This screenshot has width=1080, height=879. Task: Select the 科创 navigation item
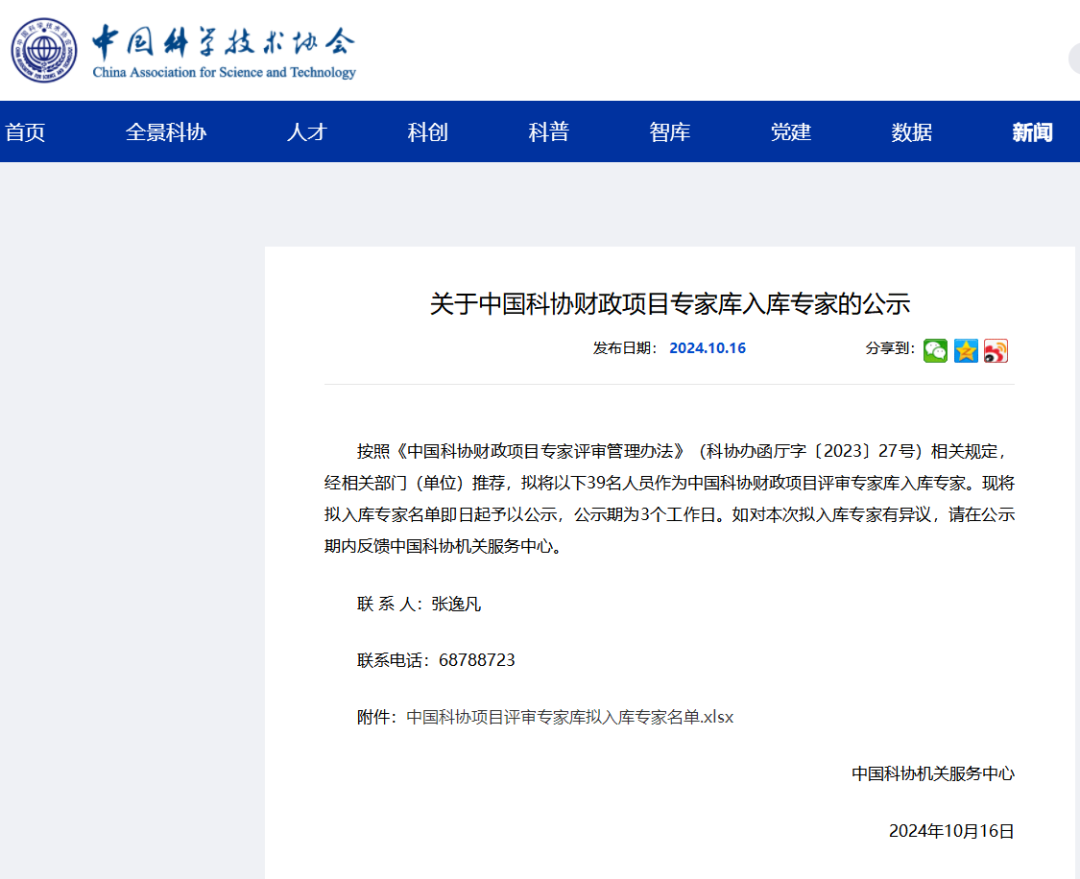428,132
